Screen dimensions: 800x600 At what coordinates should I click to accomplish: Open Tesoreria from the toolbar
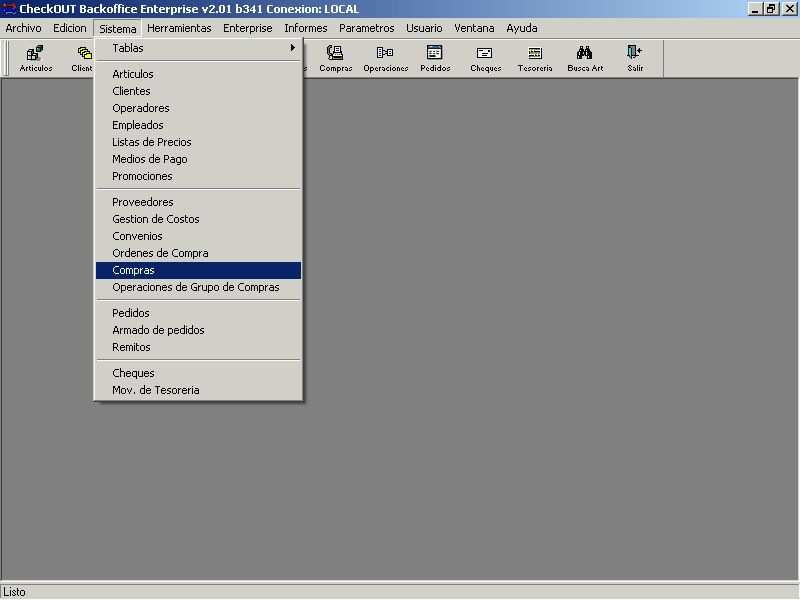(535, 58)
